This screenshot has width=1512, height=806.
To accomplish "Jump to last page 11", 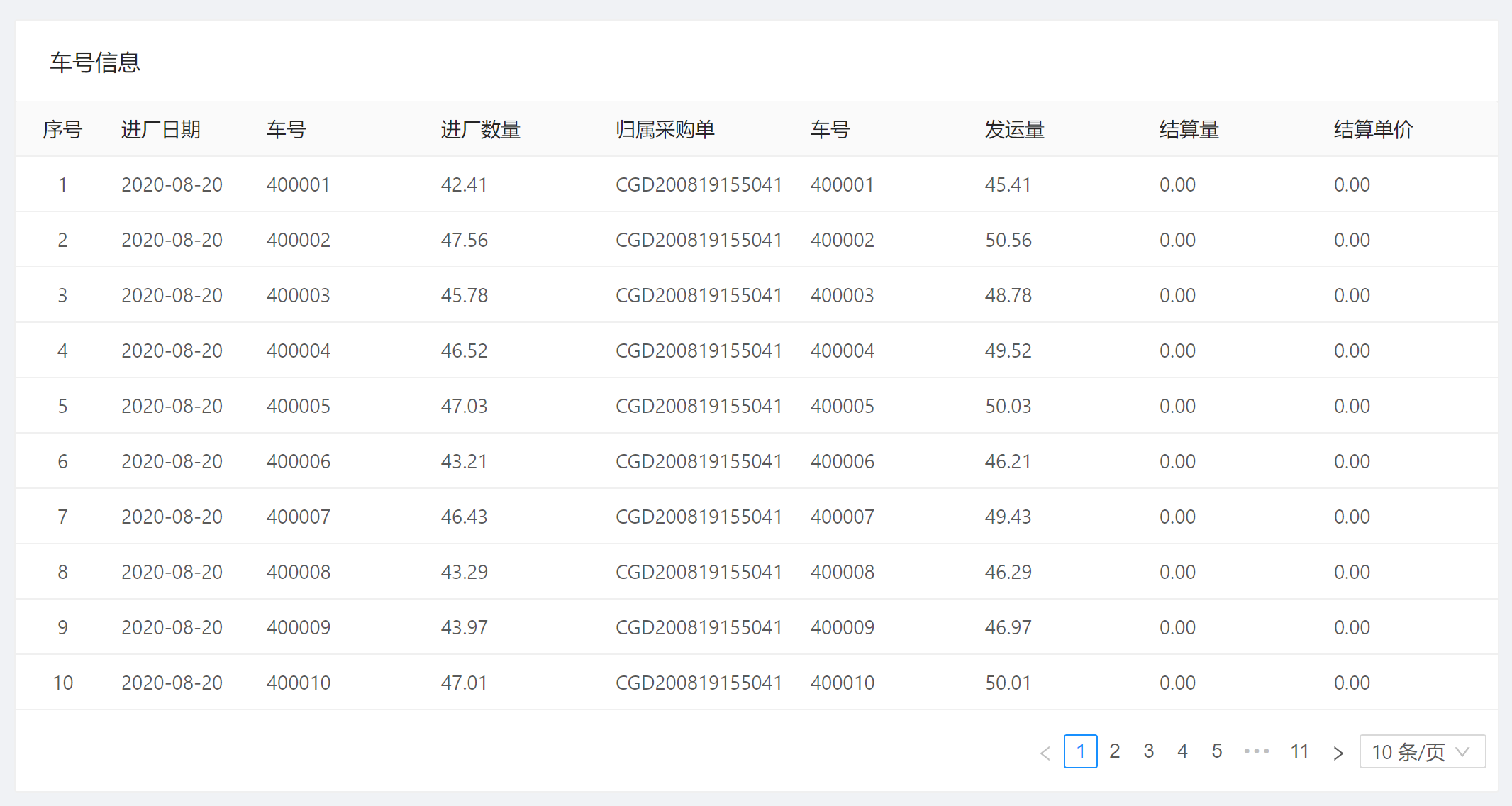I will [1299, 751].
